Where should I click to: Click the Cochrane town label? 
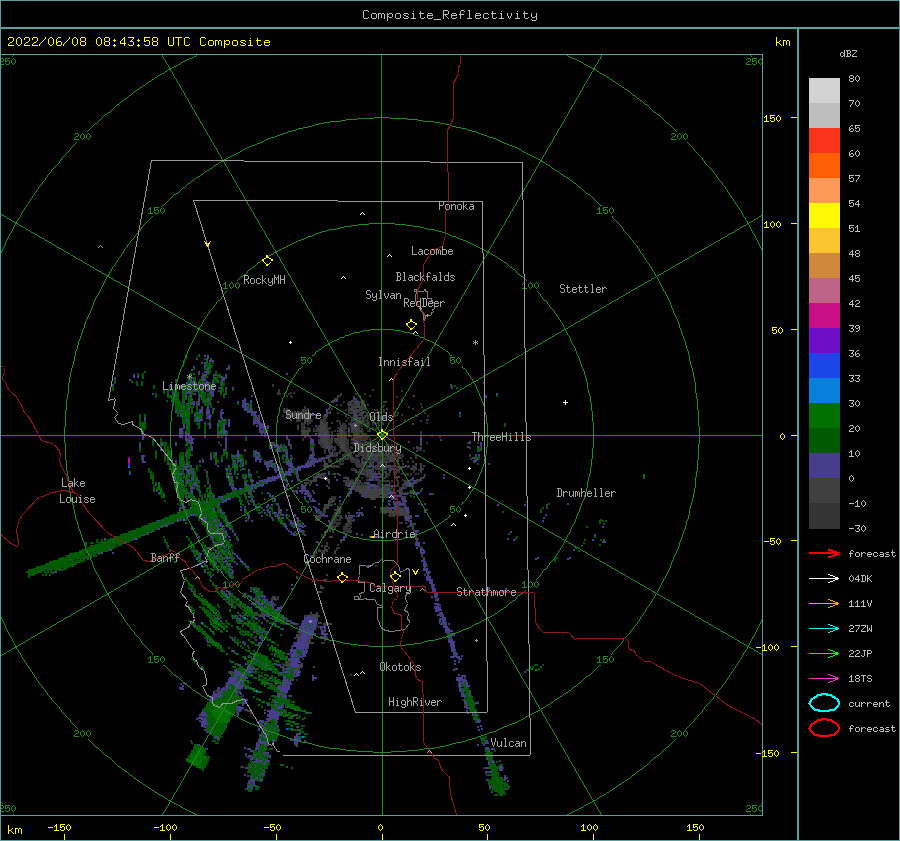[327, 560]
